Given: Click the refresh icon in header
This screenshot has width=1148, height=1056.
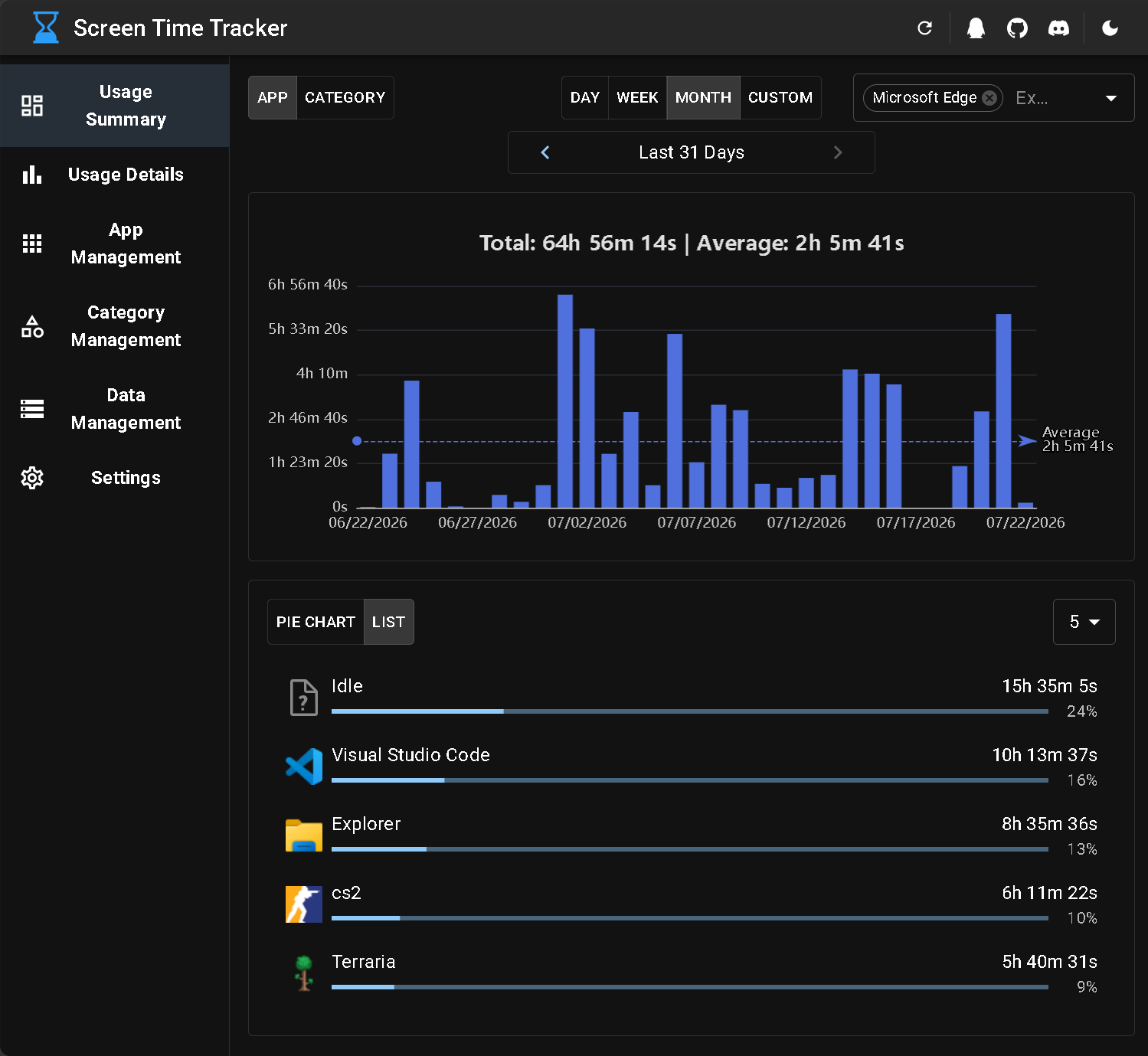Looking at the screenshot, I should point(924,28).
